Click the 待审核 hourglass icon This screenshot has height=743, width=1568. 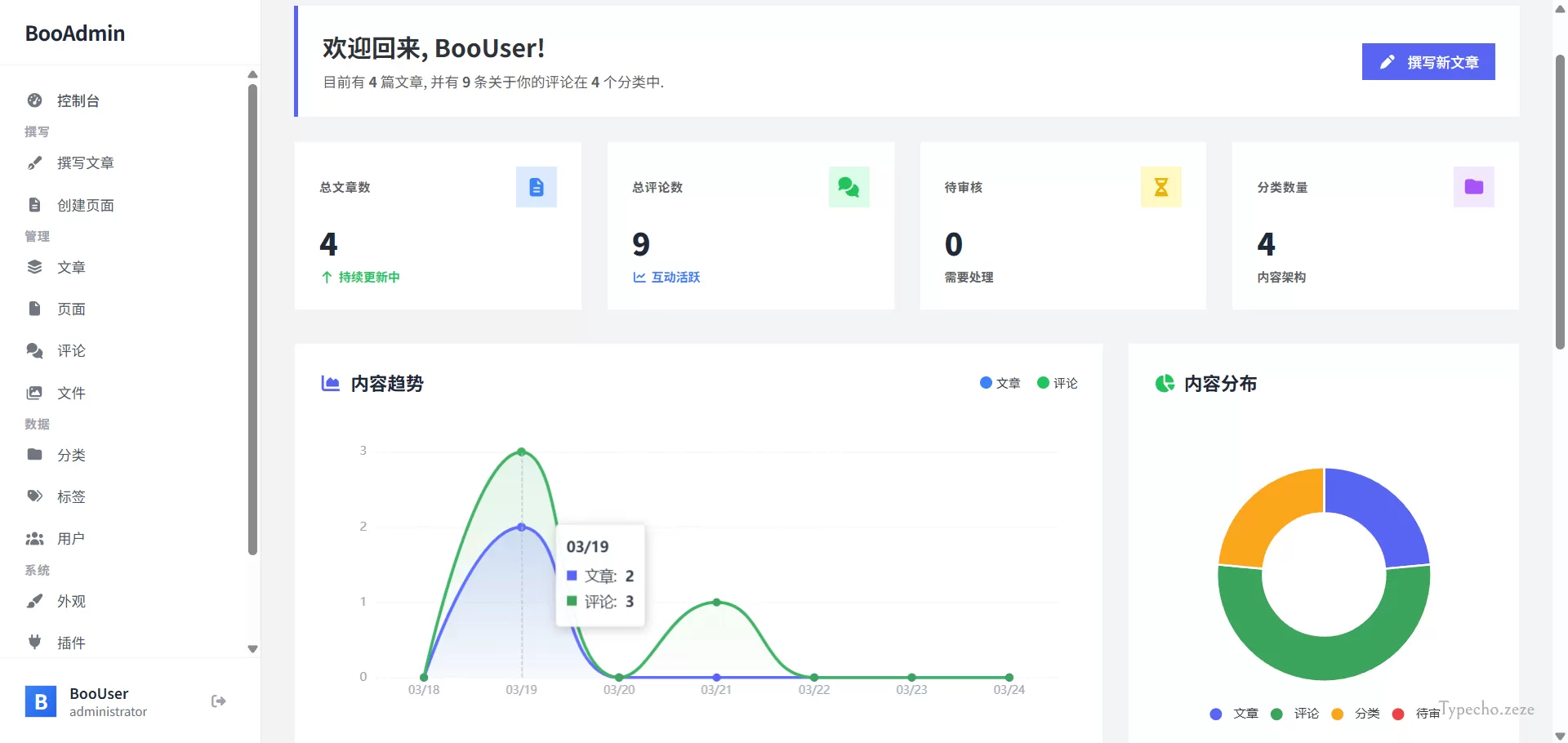pyautogui.click(x=1160, y=187)
